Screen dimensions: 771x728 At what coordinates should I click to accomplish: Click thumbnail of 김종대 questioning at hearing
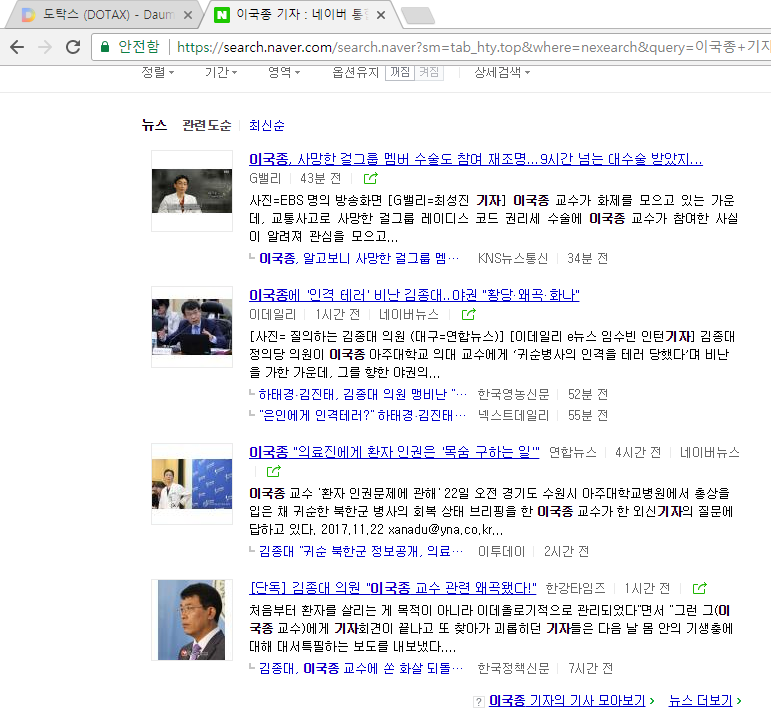[192, 327]
